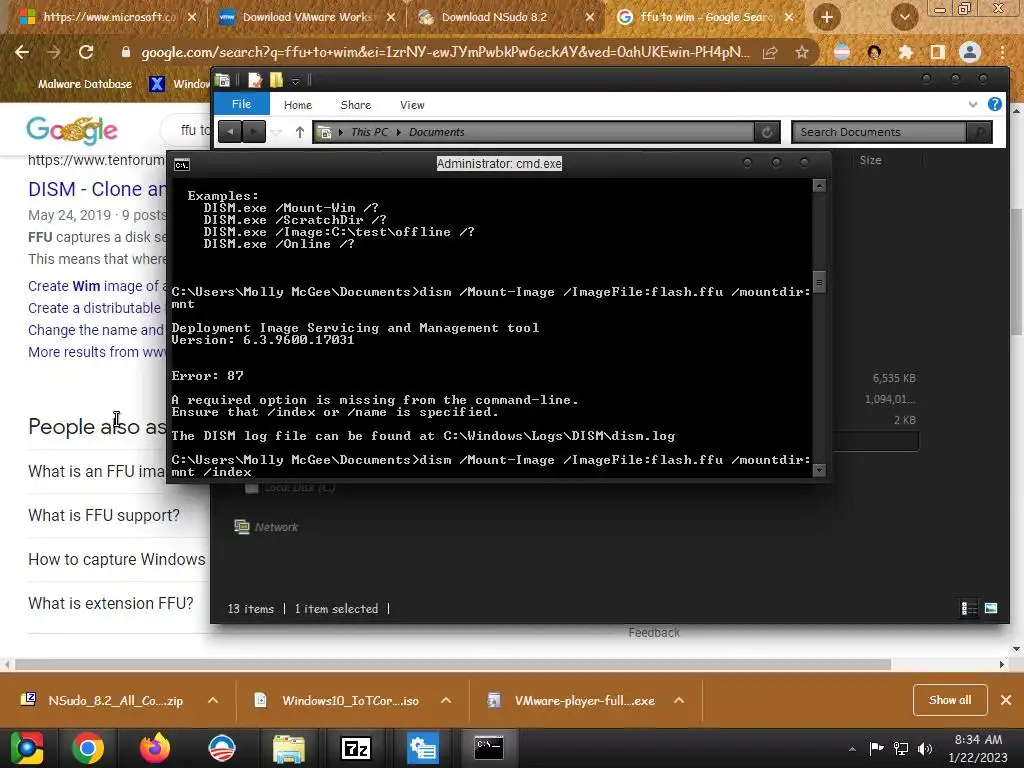
Task: Expand 'What is extension FFU?' question
Action: coord(111,603)
